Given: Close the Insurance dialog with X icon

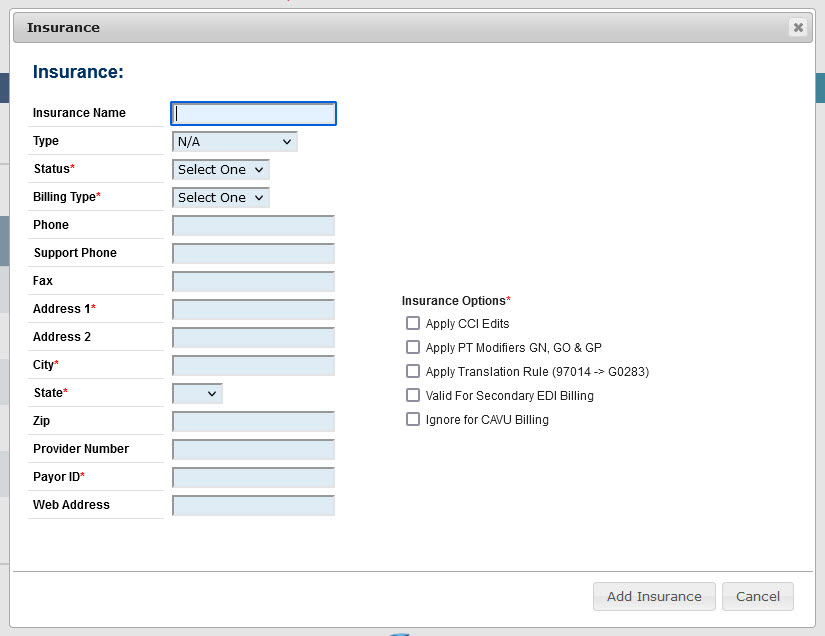Looking at the screenshot, I should coord(798,27).
